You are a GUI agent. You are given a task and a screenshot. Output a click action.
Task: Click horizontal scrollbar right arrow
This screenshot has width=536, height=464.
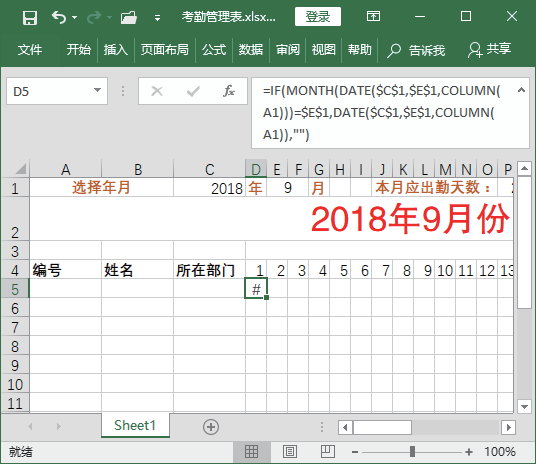(x=509, y=427)
